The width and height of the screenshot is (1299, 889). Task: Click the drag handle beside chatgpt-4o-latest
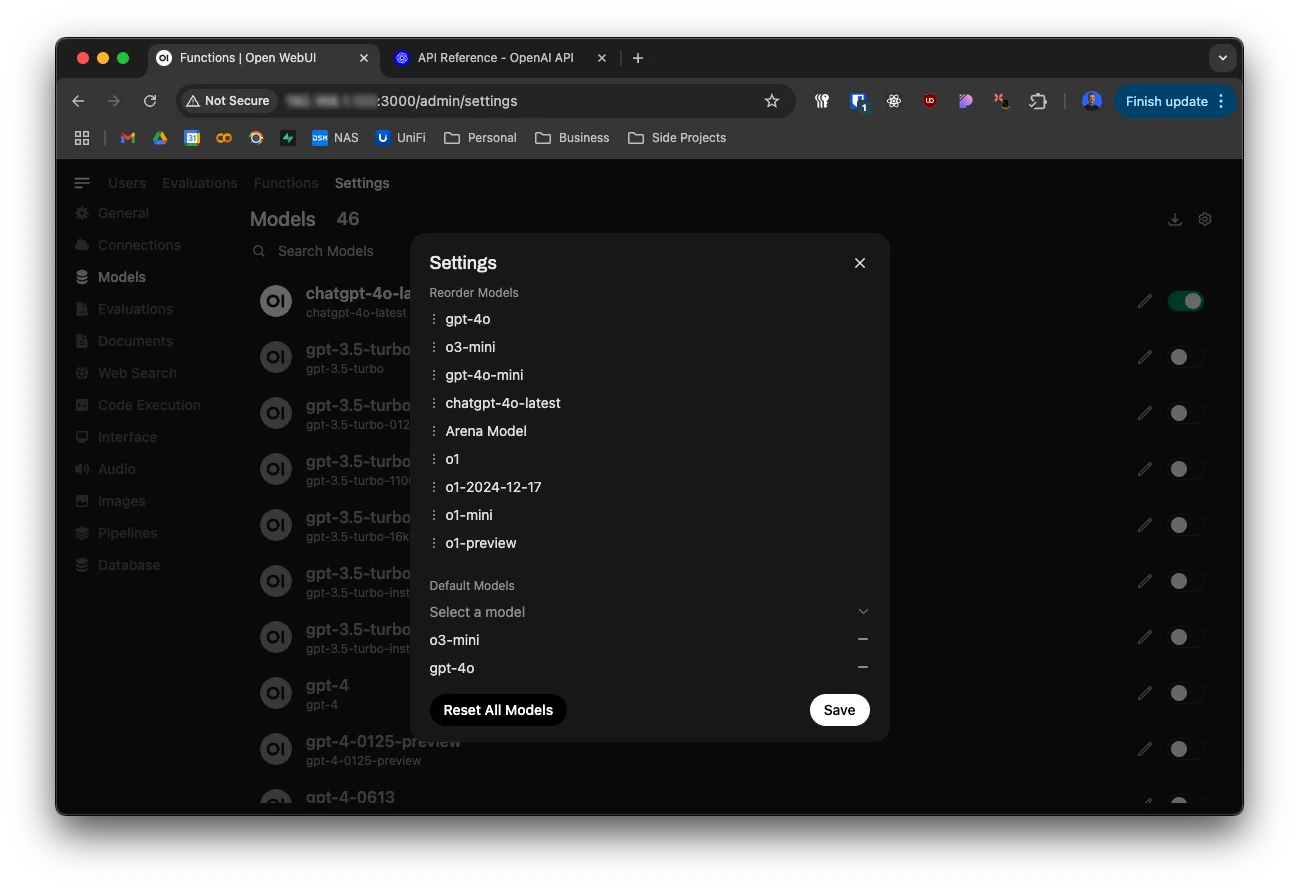[x=434, y=403]
